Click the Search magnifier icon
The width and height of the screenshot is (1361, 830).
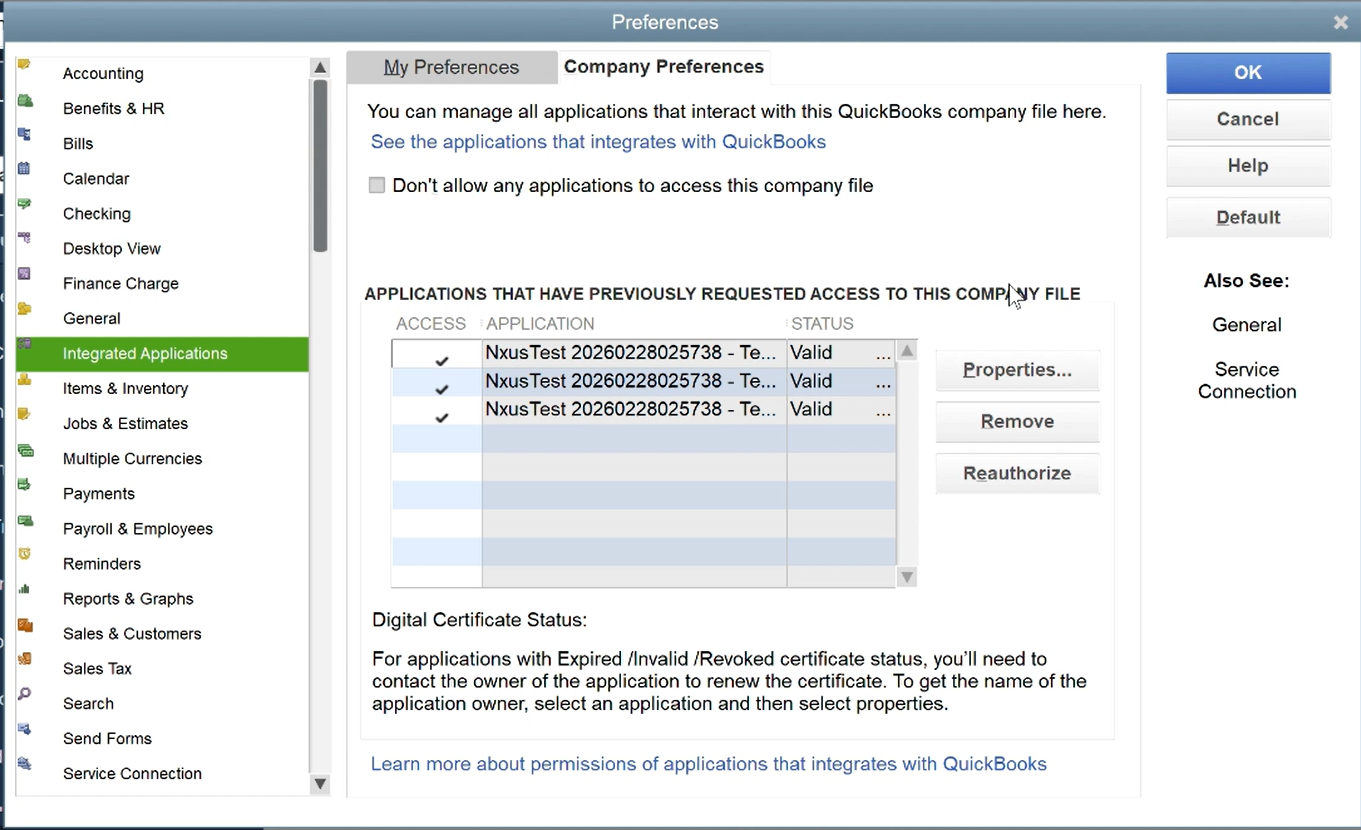(25, 695)
